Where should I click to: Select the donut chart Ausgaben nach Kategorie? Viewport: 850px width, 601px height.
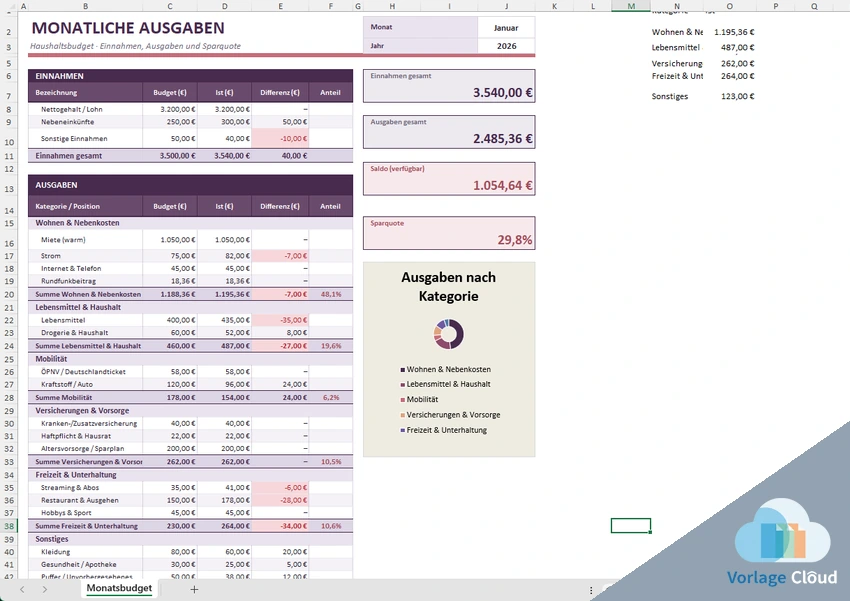448,334
